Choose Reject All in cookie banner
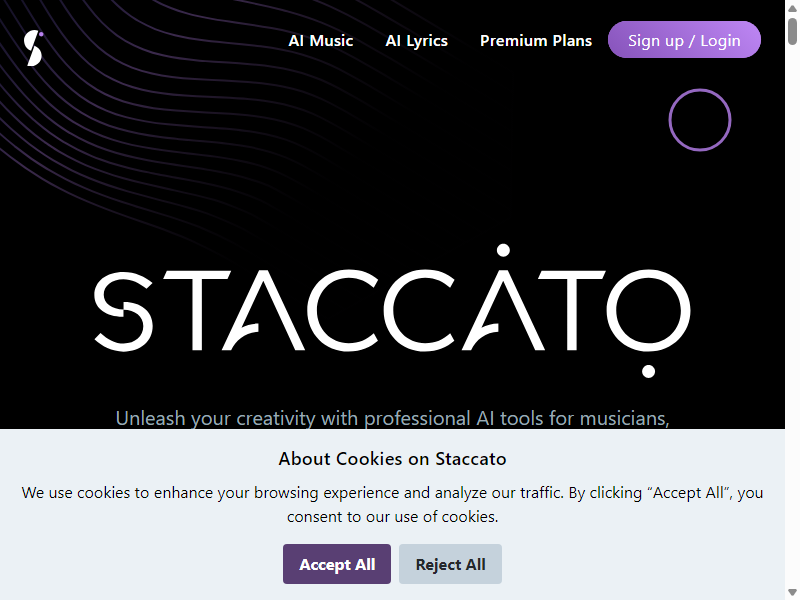Image resolution: width=800 pixels, height=600 pixels. [x=451, y=564]
